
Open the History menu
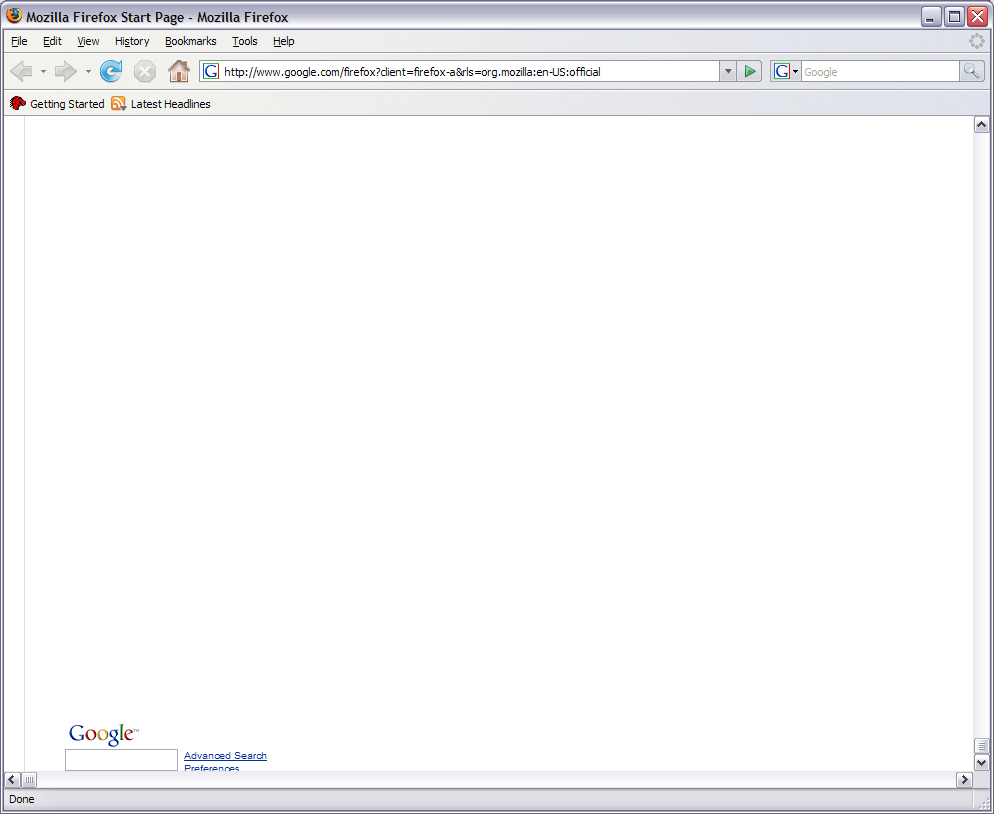click(132, 41)
